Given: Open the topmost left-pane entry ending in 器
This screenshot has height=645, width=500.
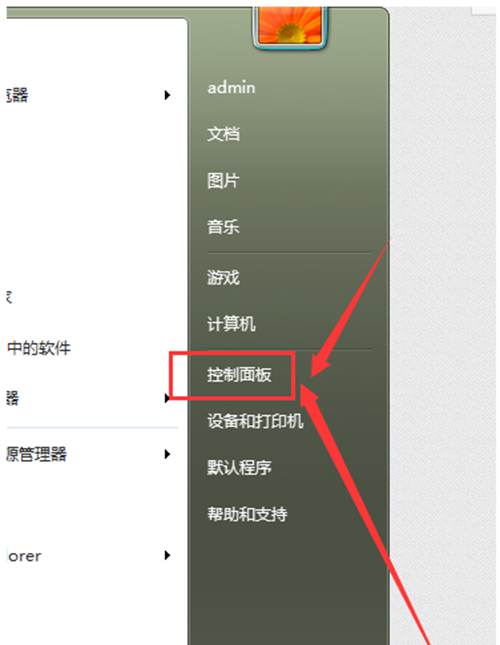Looking at the screenshot, I should (17, 95).
